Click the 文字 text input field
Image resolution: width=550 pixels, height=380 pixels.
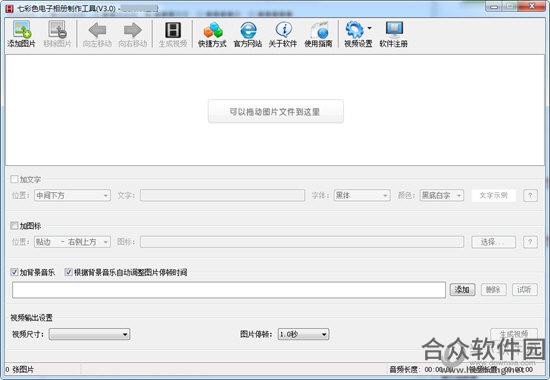point(222,195)
